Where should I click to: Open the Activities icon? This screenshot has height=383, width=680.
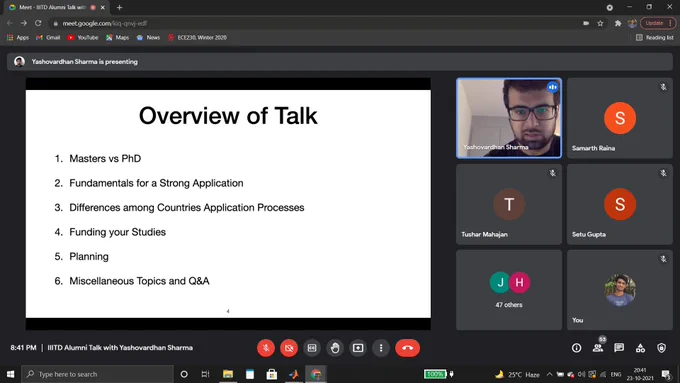pyautogui.click(x=640, y=348)
